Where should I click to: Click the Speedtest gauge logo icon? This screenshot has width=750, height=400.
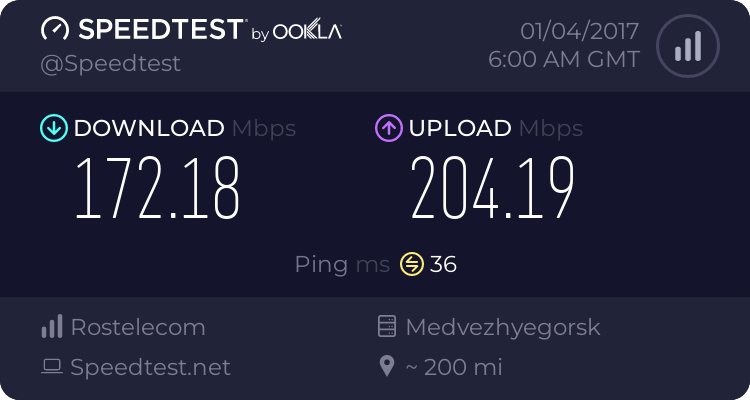point(56,30)
